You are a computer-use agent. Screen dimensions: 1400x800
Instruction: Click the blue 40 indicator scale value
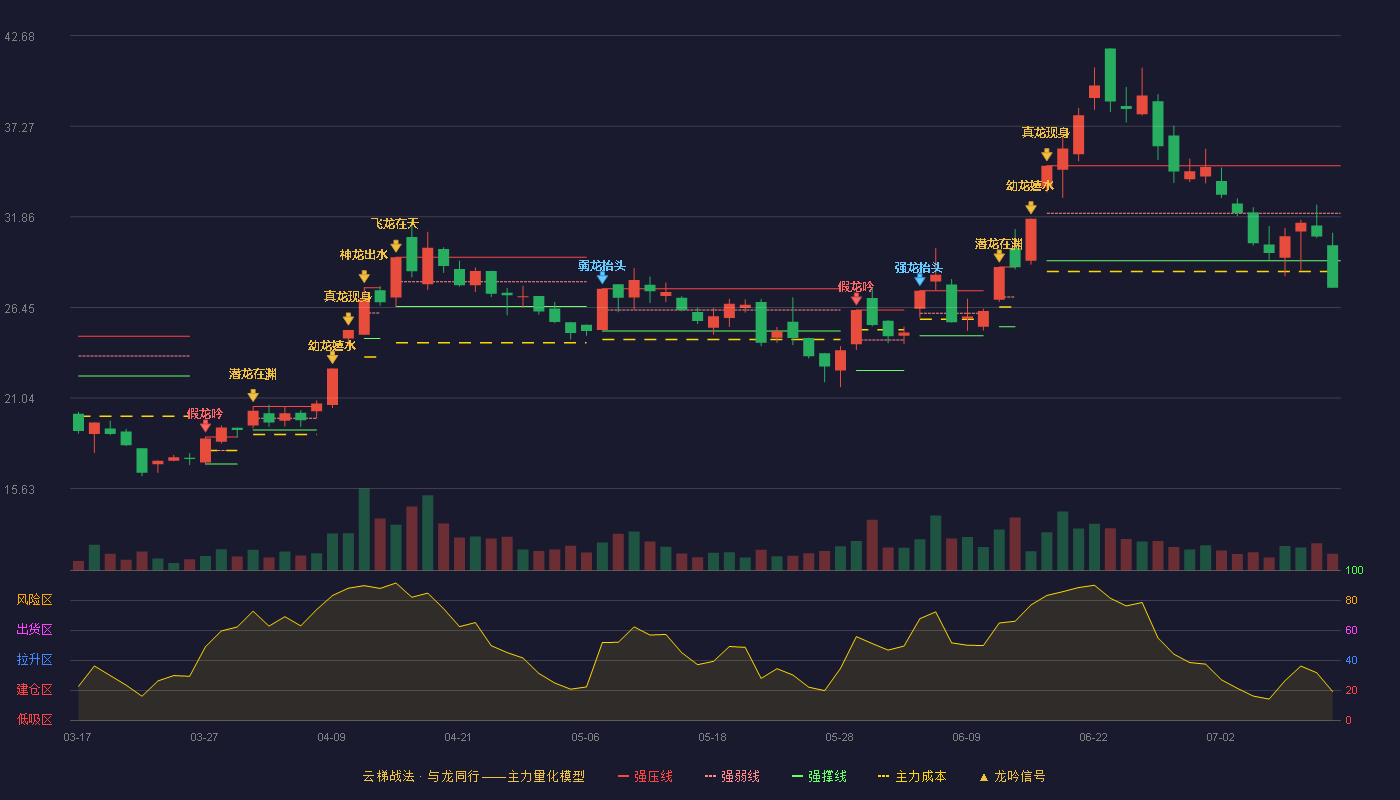[x=1351, y=660]
